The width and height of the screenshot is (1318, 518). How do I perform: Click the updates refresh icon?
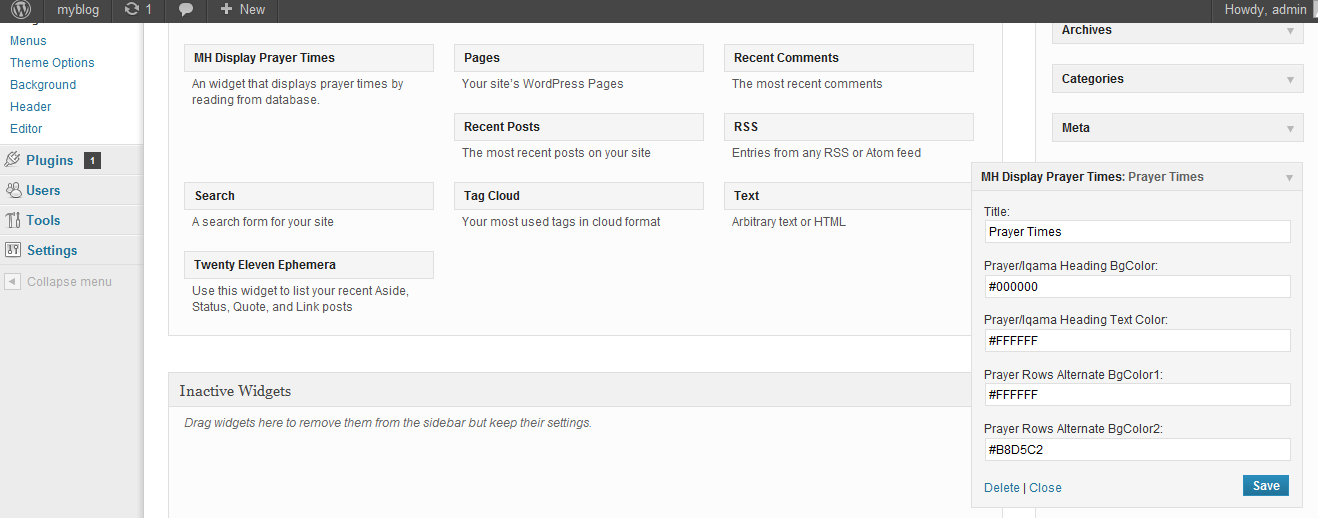click(x=132, y=9)
